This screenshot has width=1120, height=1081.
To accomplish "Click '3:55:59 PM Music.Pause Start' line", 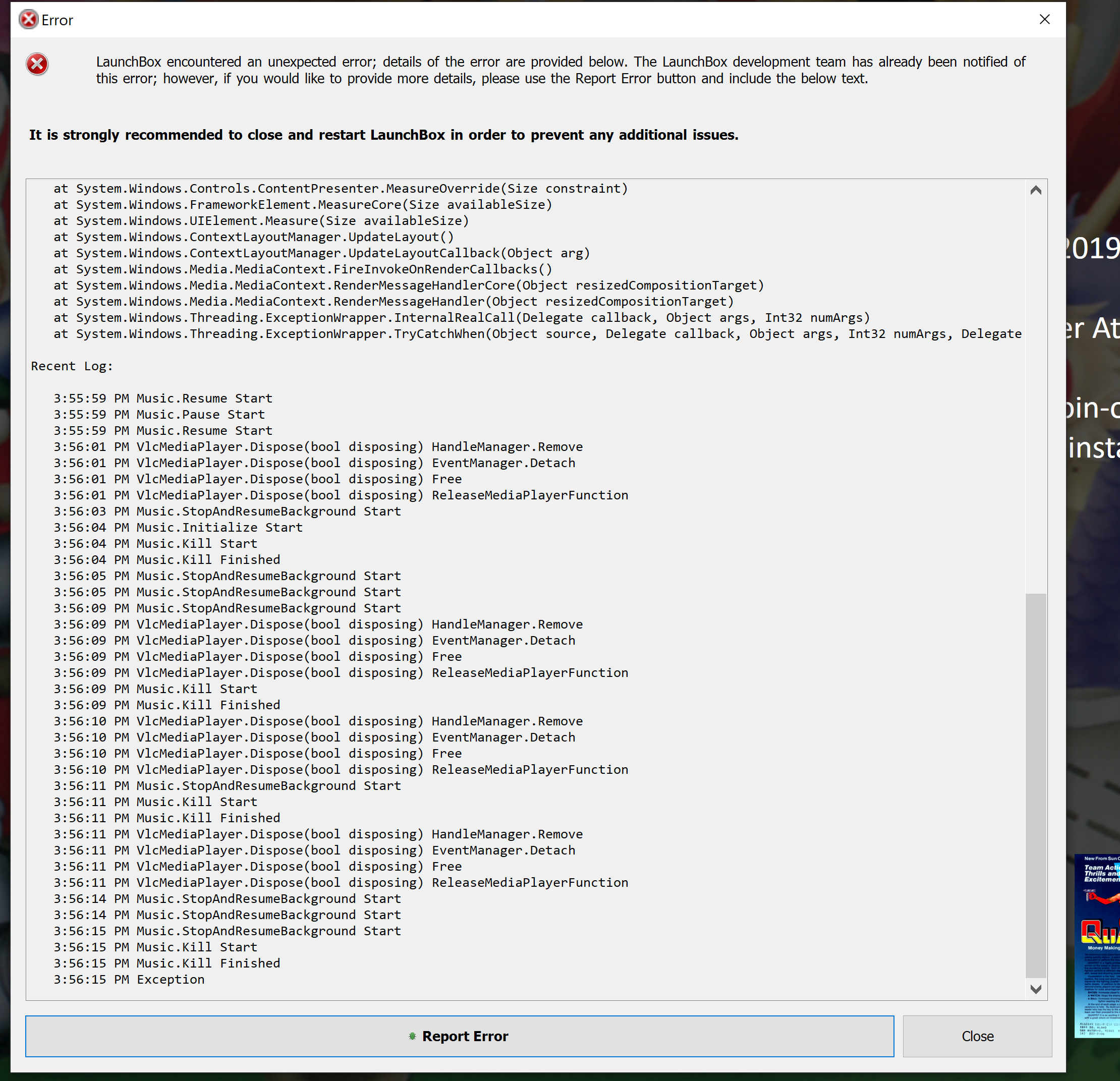I will point(159,414).
